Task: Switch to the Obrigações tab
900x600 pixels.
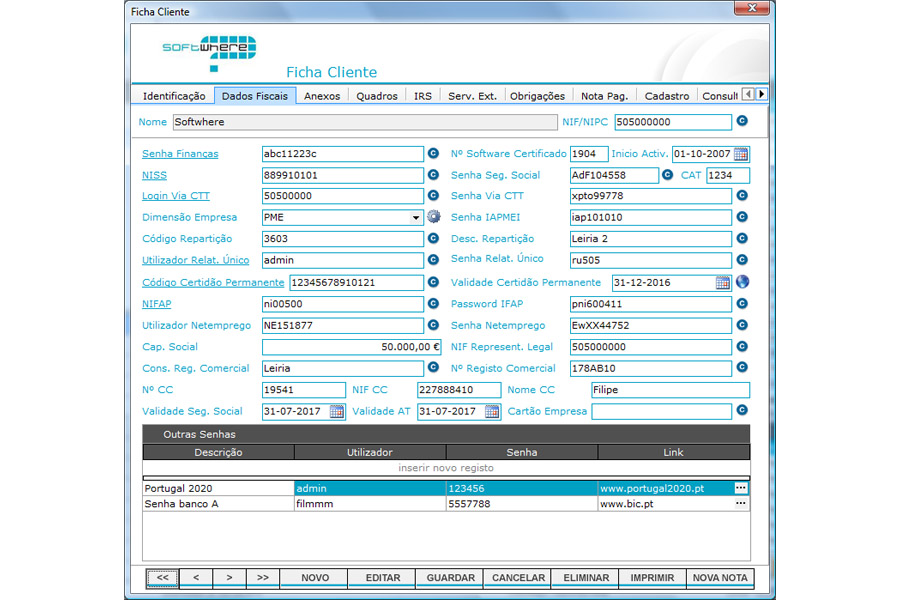Action: click(x=537, y=95)
